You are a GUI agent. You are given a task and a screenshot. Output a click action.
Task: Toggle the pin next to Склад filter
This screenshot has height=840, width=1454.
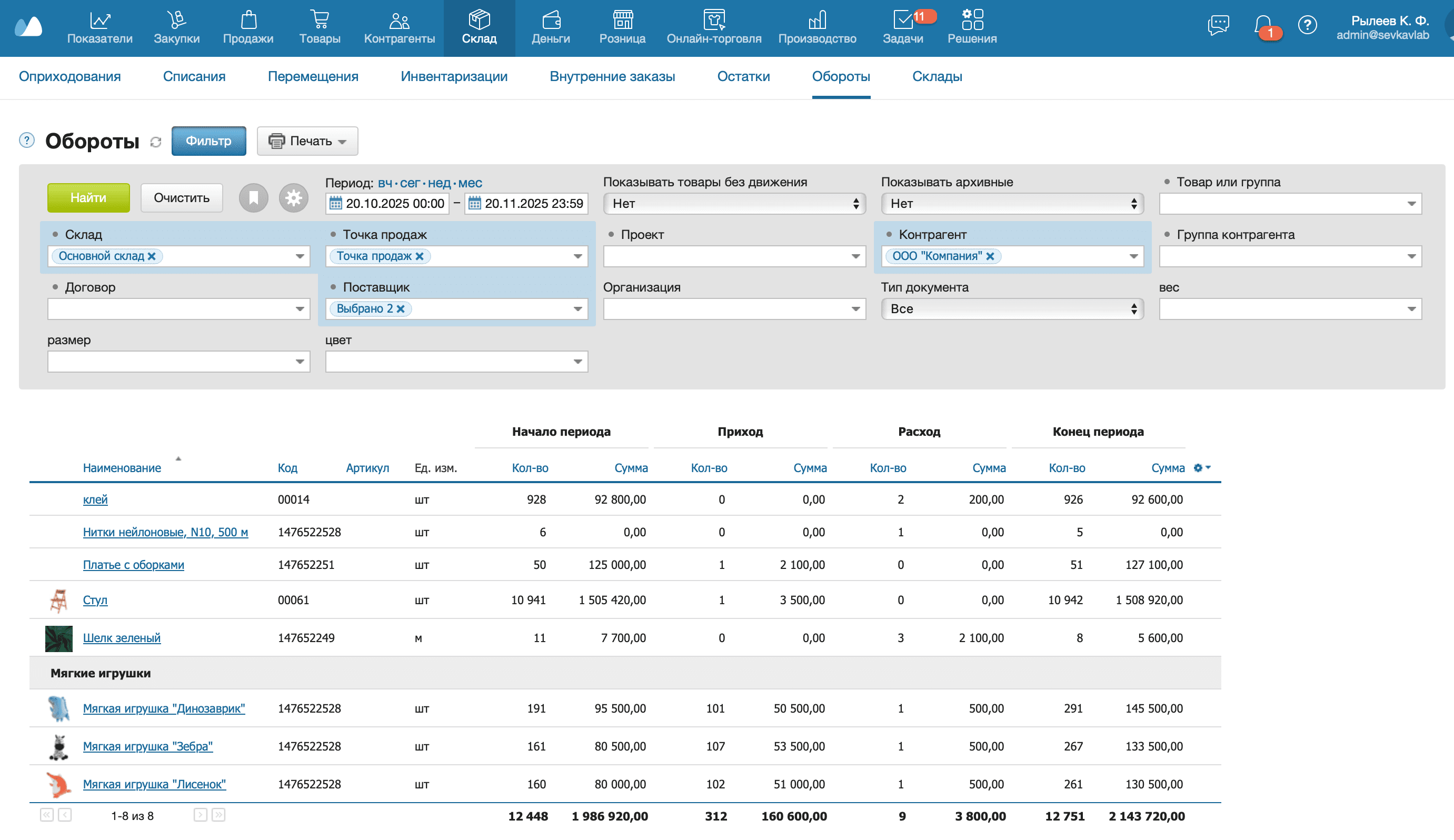tap(54, 234)
